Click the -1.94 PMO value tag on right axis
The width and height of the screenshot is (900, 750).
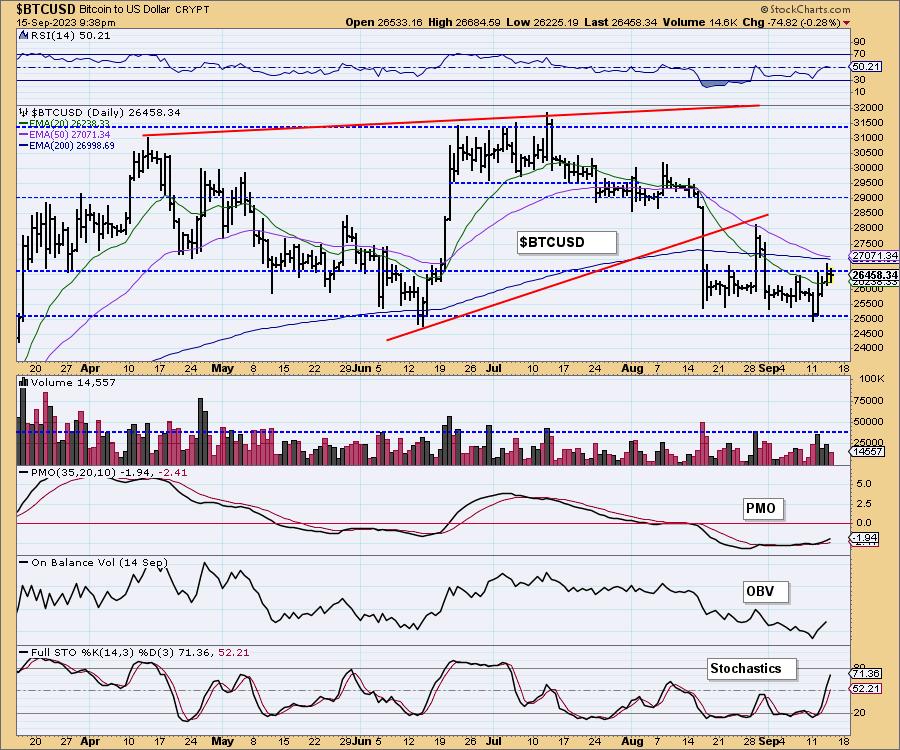[x=864, y=538]
